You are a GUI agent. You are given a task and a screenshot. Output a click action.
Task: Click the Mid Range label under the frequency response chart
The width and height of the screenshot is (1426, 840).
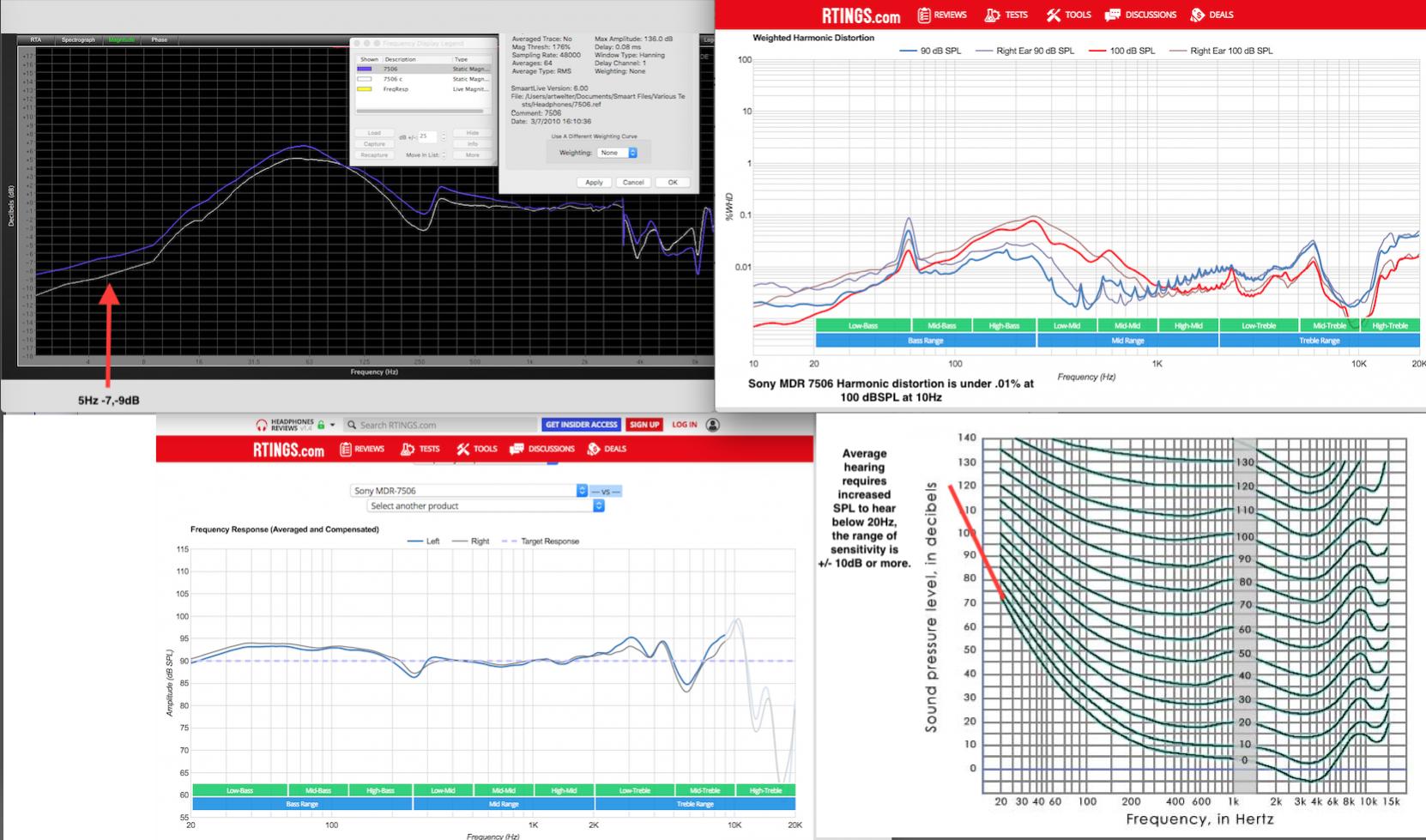click(504, 804)
